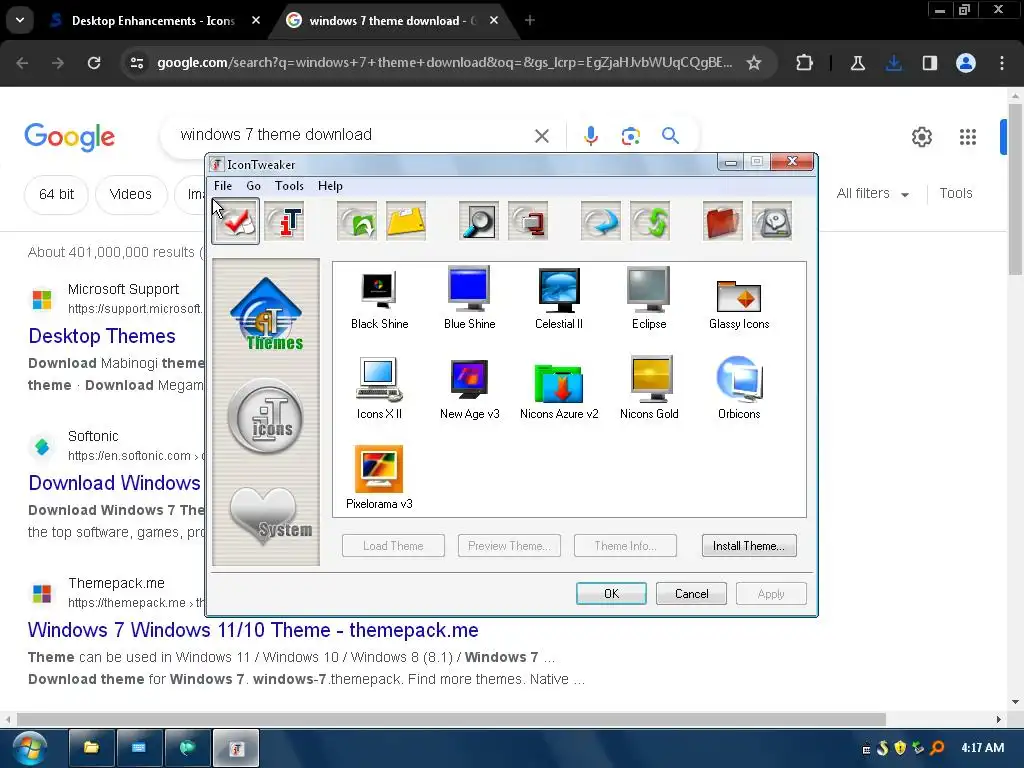Select the Nicons Gold theme

pyautogui.click(x=649, y=389)
